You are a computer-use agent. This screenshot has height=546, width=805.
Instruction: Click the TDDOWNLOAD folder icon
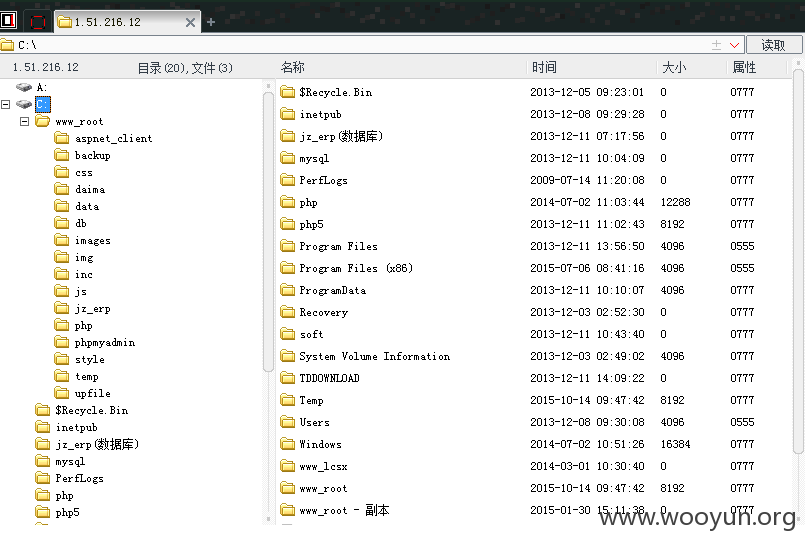pyautogui.click(x=288, y=378)
